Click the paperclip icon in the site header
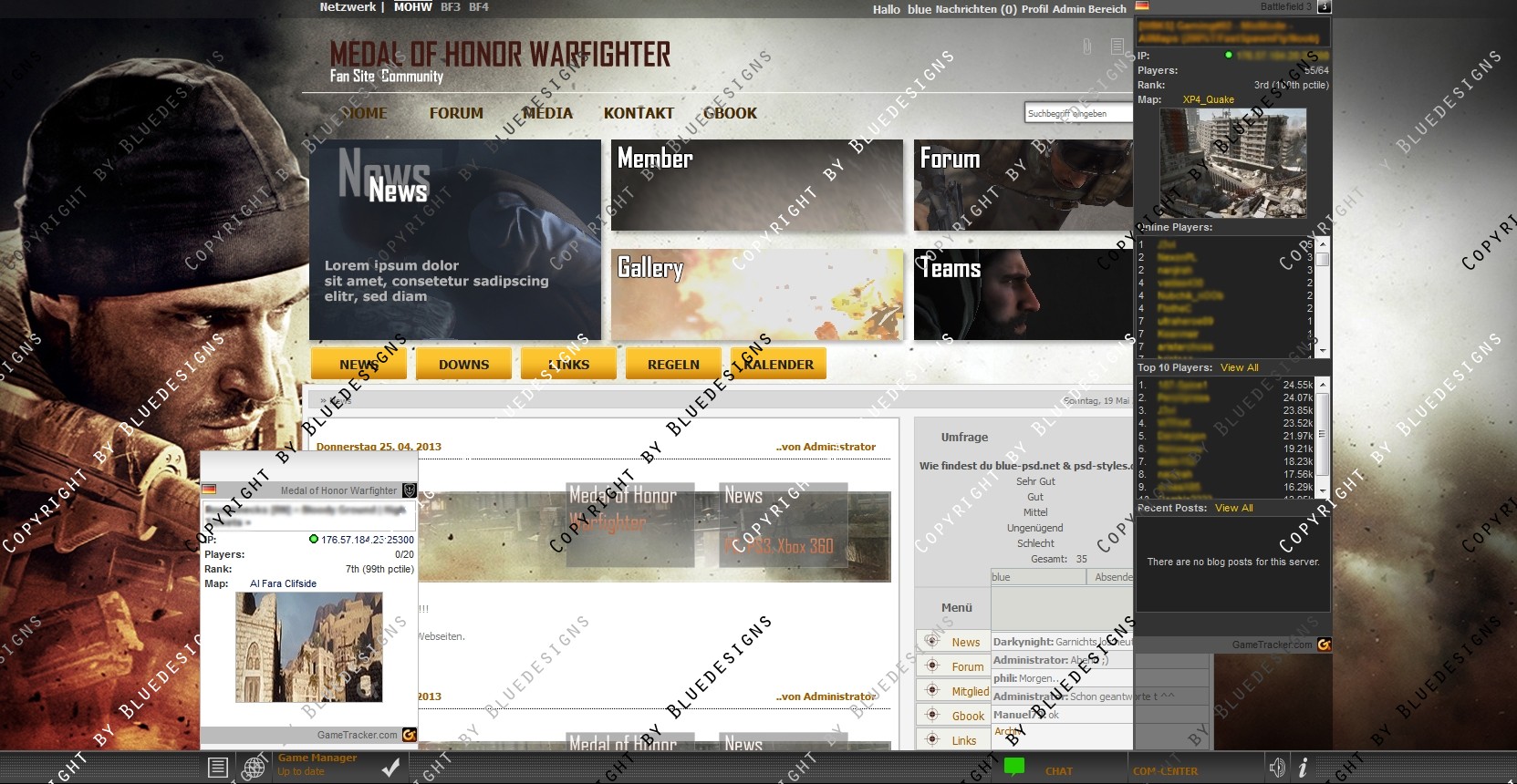The image size is (1517, 784). (x=1087, y=46)
